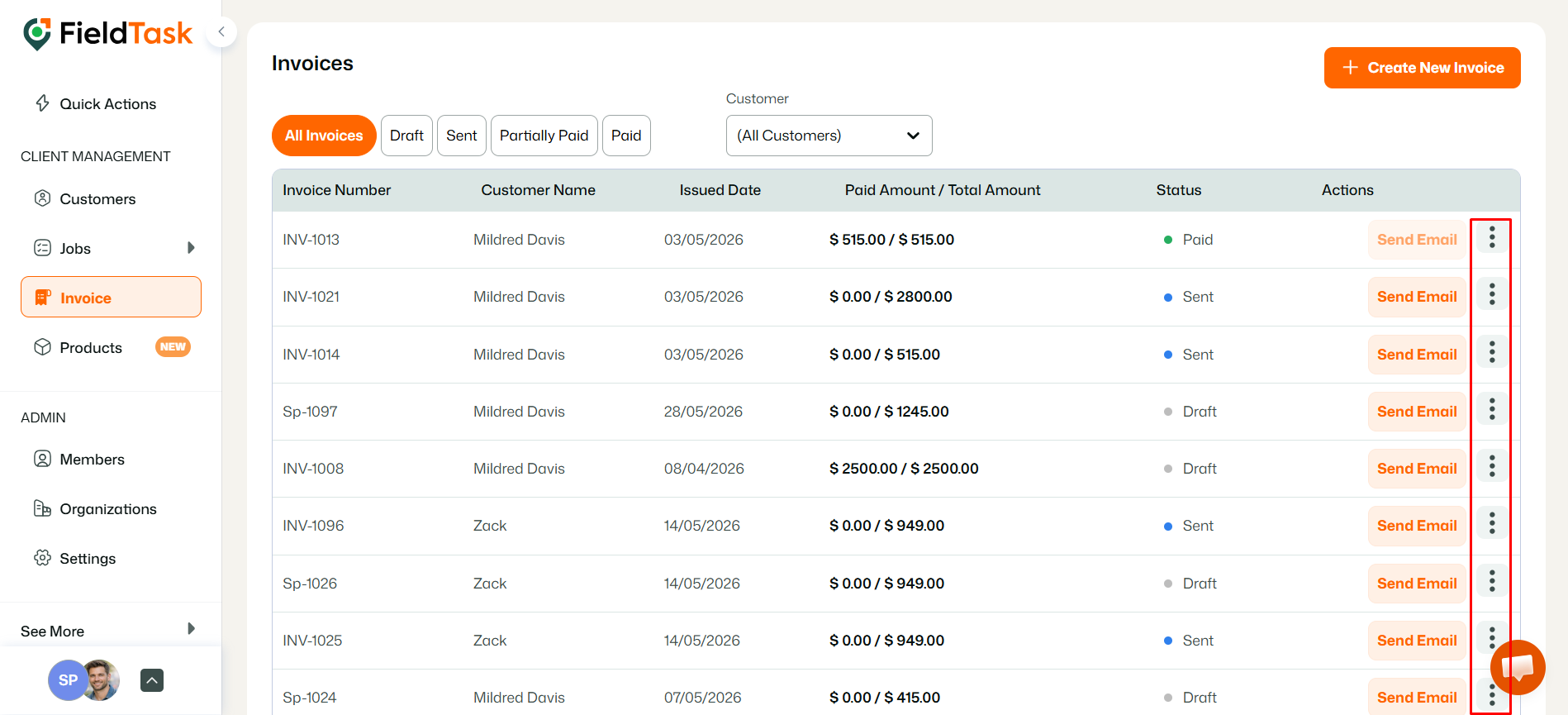Screen dimensions: 1568x715
Task: Create a new invoice
Action: 1422,68
